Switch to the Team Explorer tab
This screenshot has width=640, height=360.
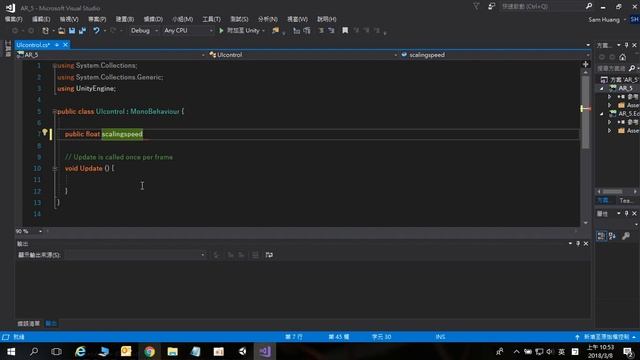coord(625,200)
